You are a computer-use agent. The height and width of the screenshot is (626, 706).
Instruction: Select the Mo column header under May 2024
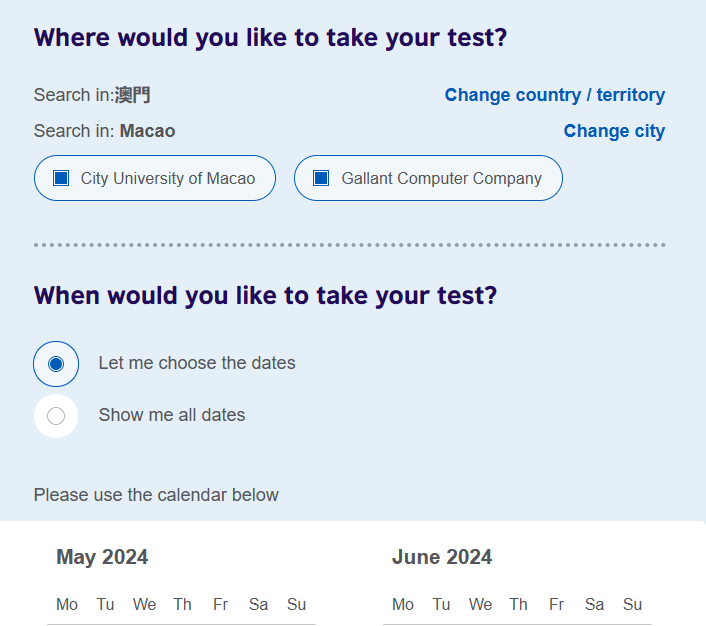(67, 604)
